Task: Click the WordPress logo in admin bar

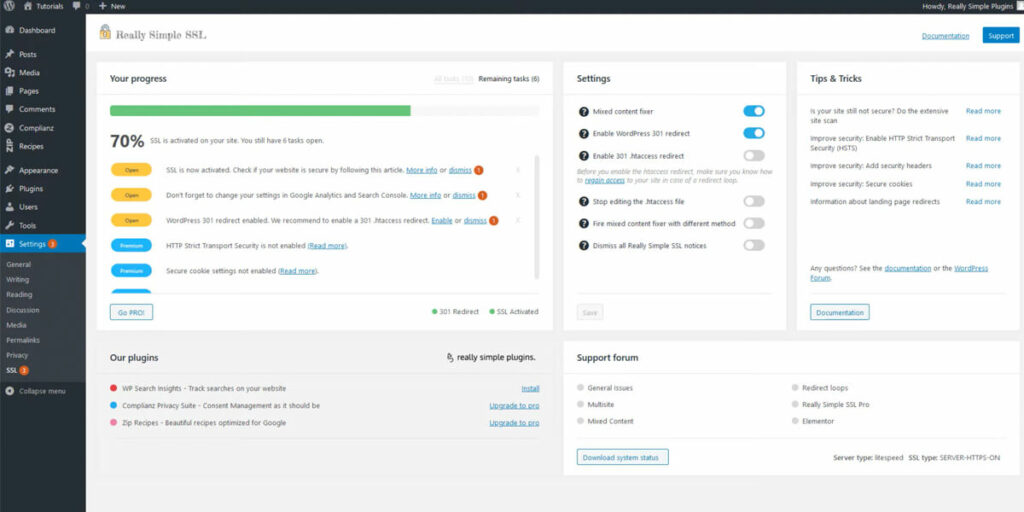Action: 9,6
